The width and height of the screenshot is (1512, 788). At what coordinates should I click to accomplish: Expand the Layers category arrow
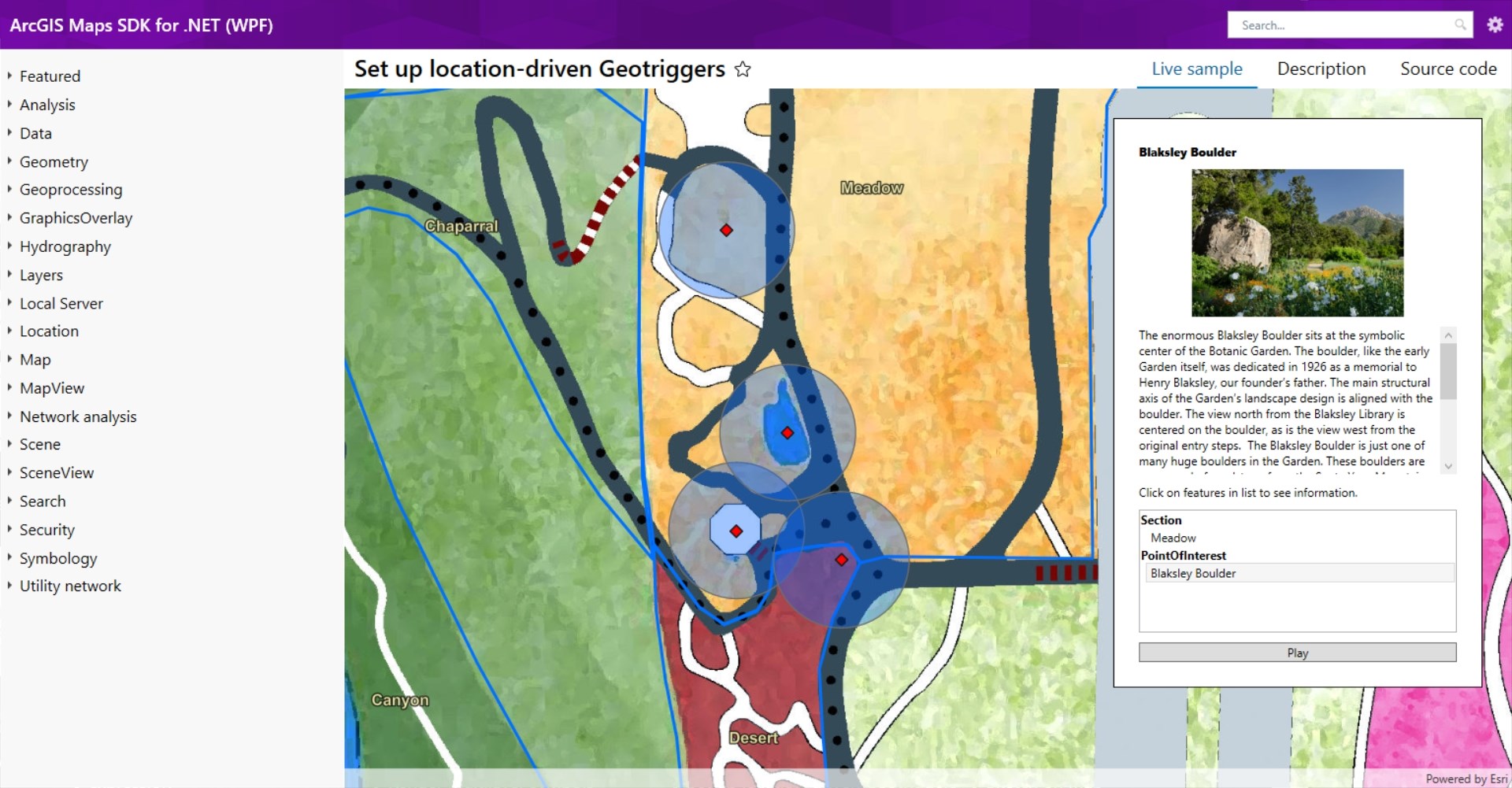(9, 274)
